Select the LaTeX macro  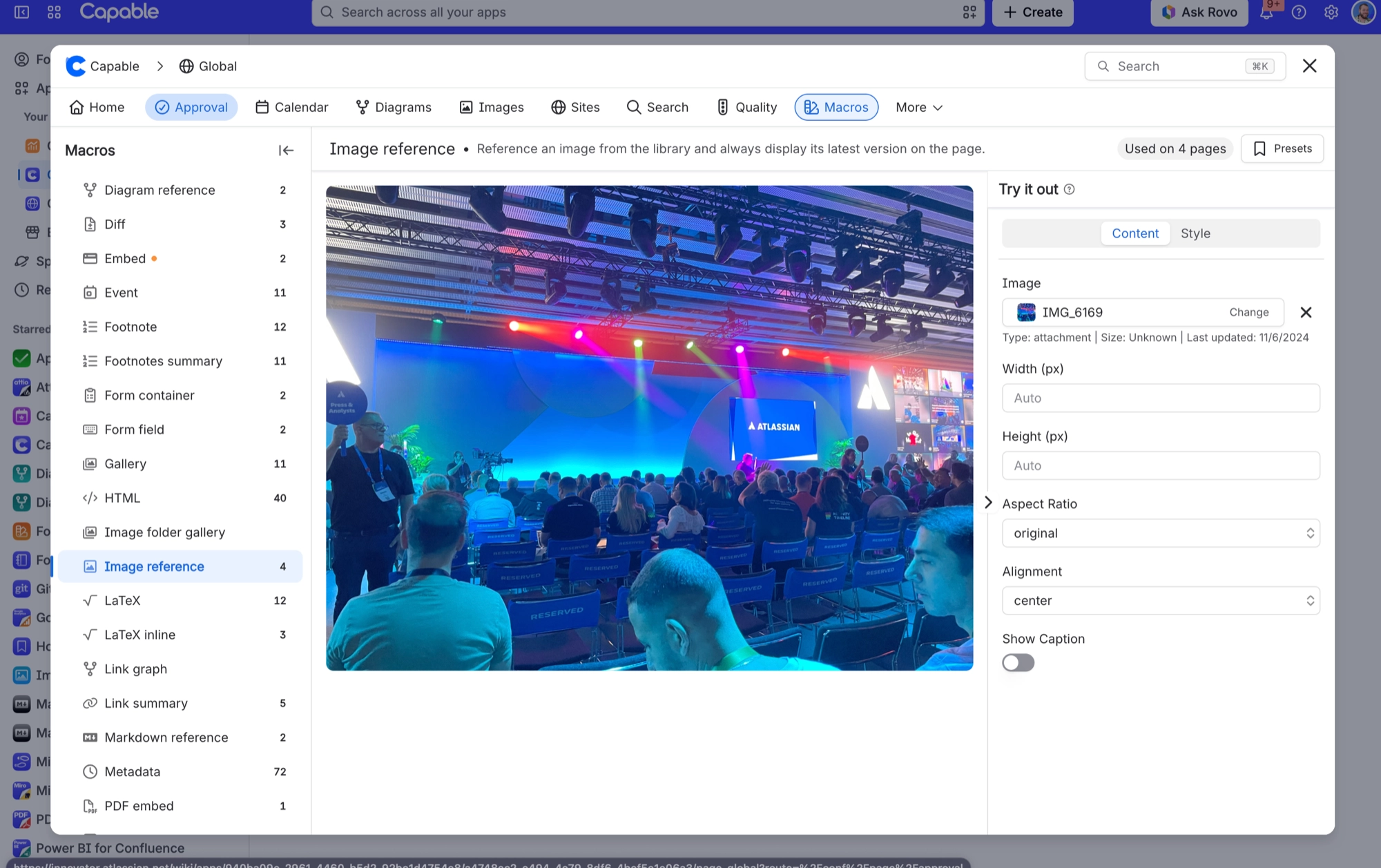coord(181,600)
